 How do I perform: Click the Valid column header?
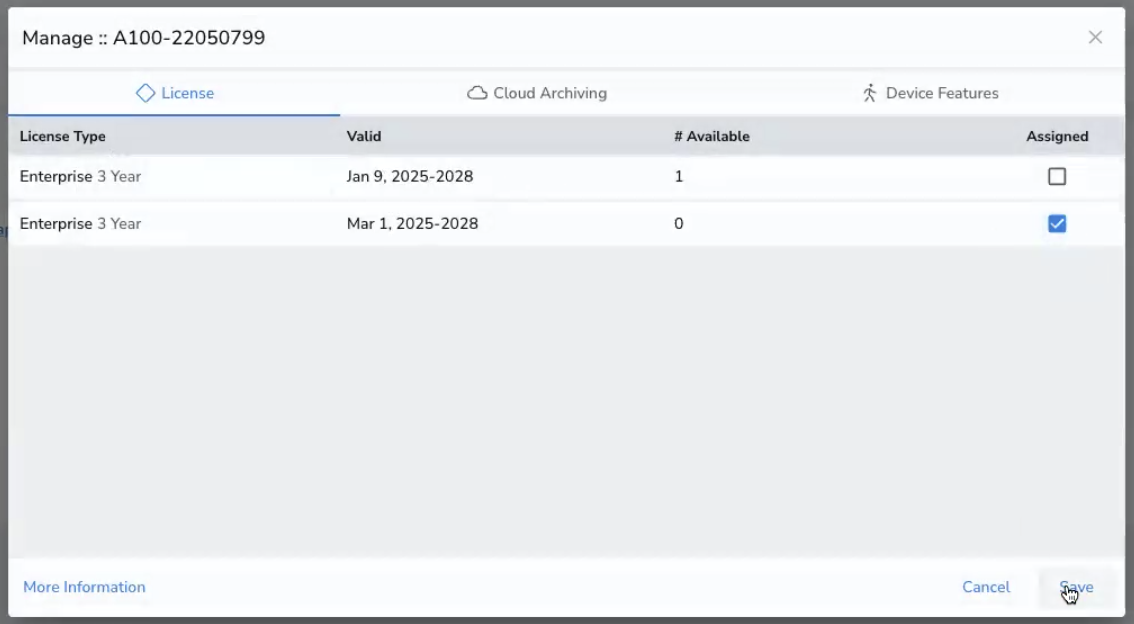(x=364, y=137)
